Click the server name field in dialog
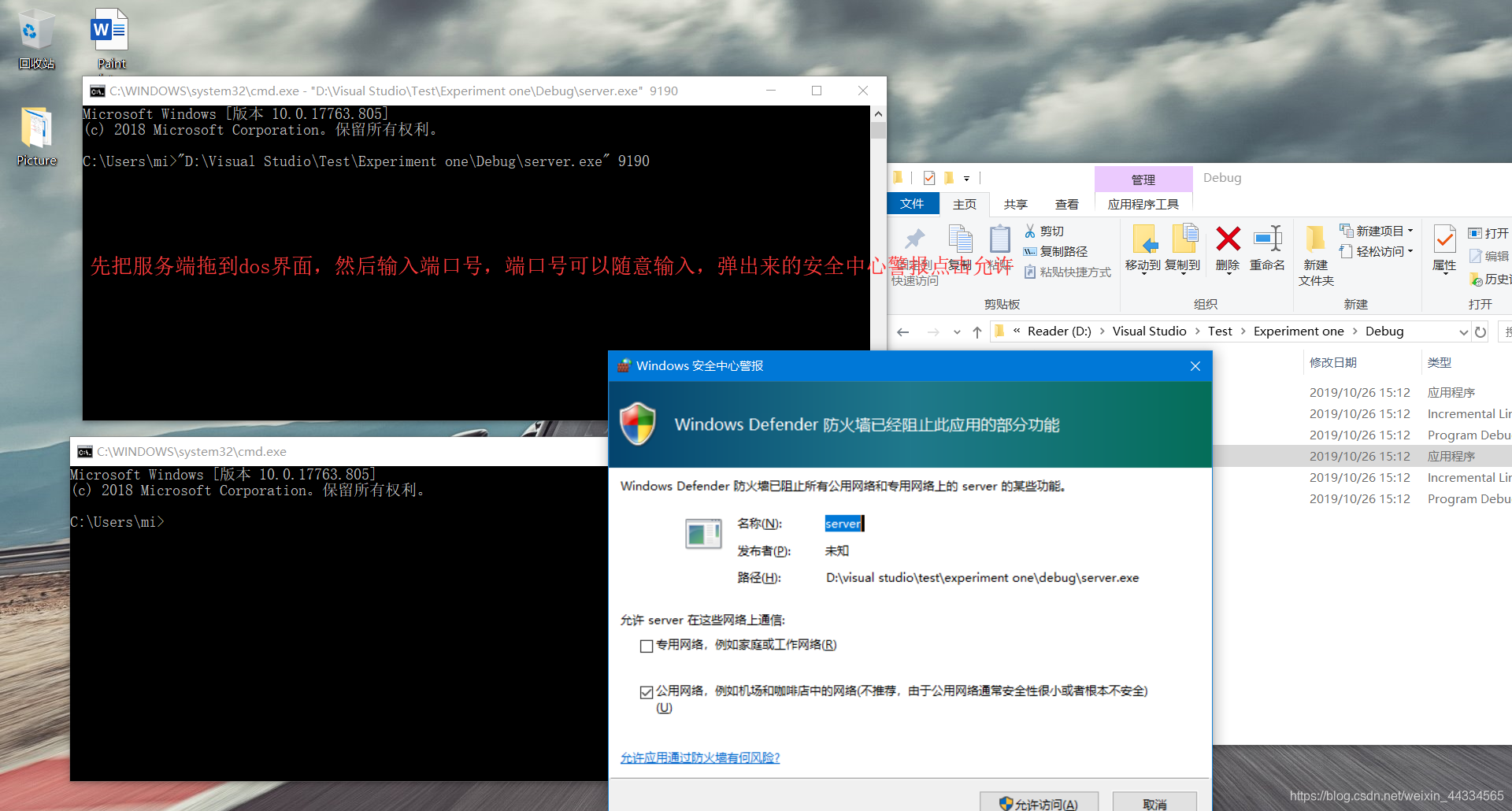1512x811 pixels. click(x=844, y=524)
